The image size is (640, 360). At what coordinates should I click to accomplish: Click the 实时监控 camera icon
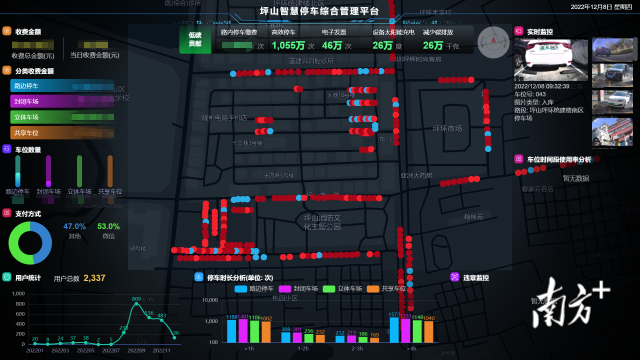click(518, 31)
